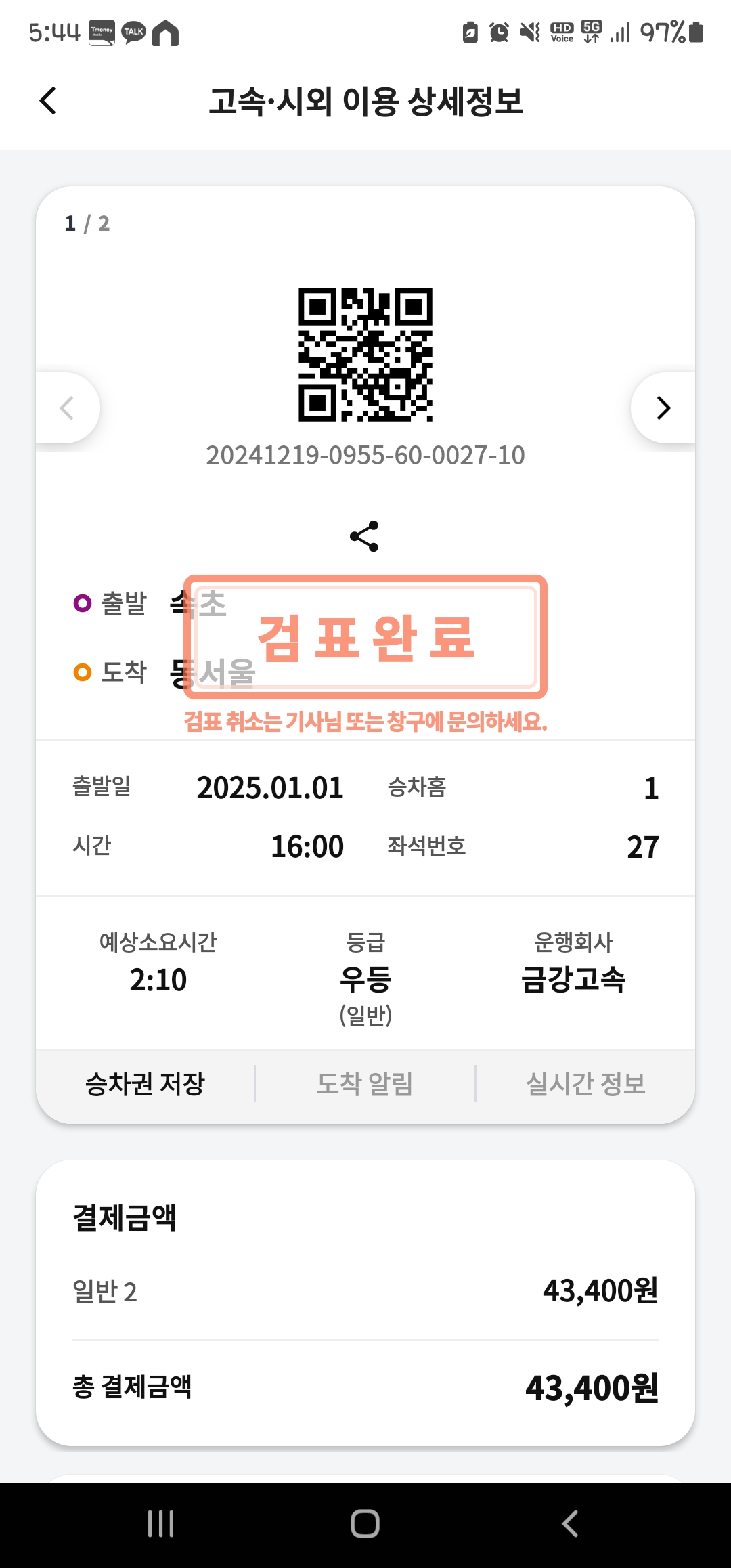Tap the 총 결제금액 43,400원 row
Viewport: 731px width, 1568px height.
(x=365, y=1387)
